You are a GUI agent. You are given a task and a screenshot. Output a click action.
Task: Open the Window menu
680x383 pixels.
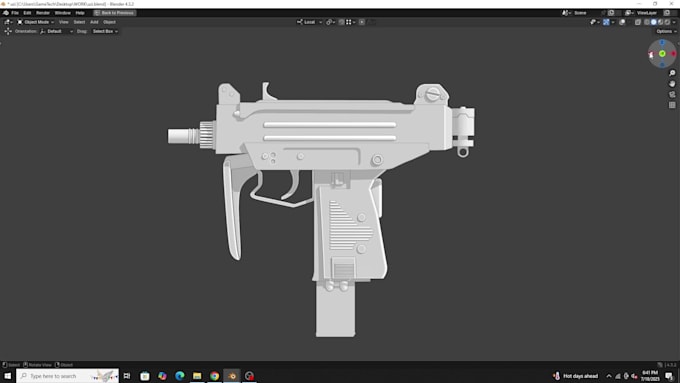(62, 13)
